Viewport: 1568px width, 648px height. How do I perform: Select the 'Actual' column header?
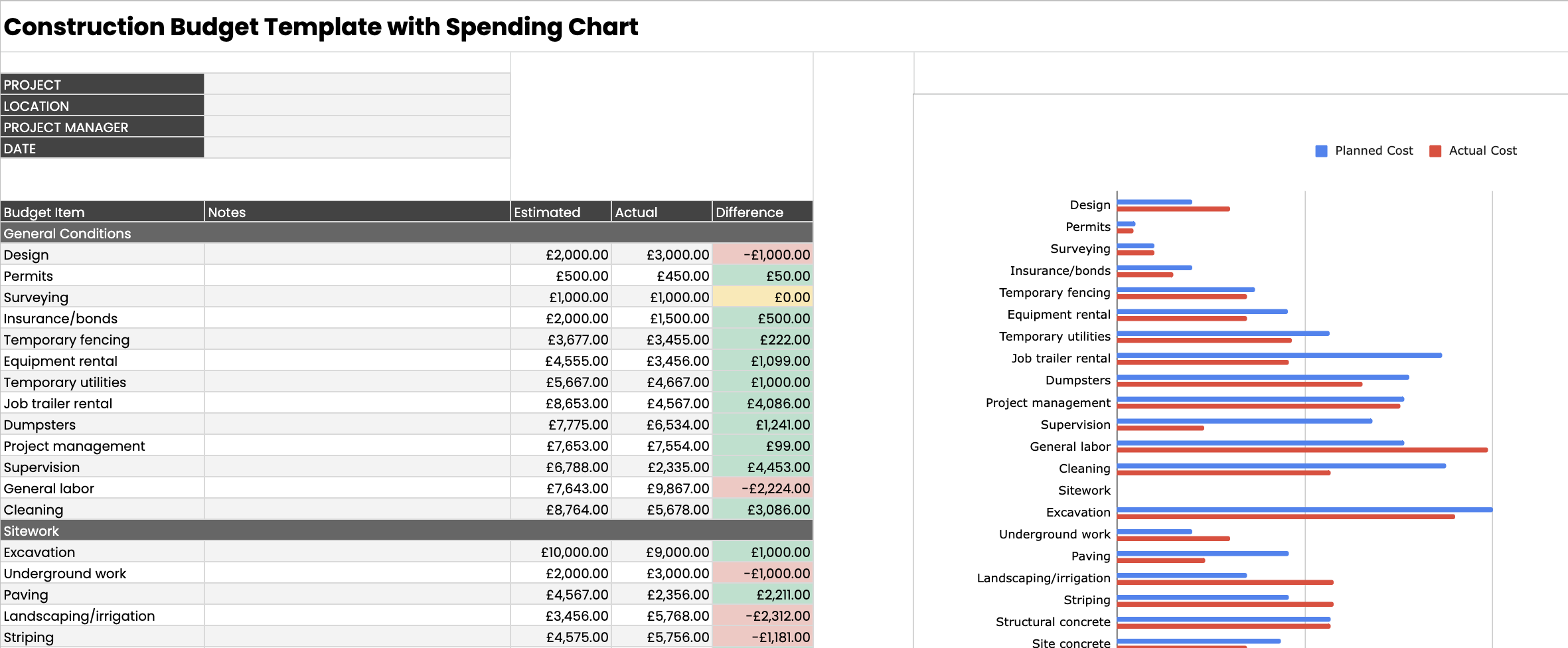tap(662, 211)
